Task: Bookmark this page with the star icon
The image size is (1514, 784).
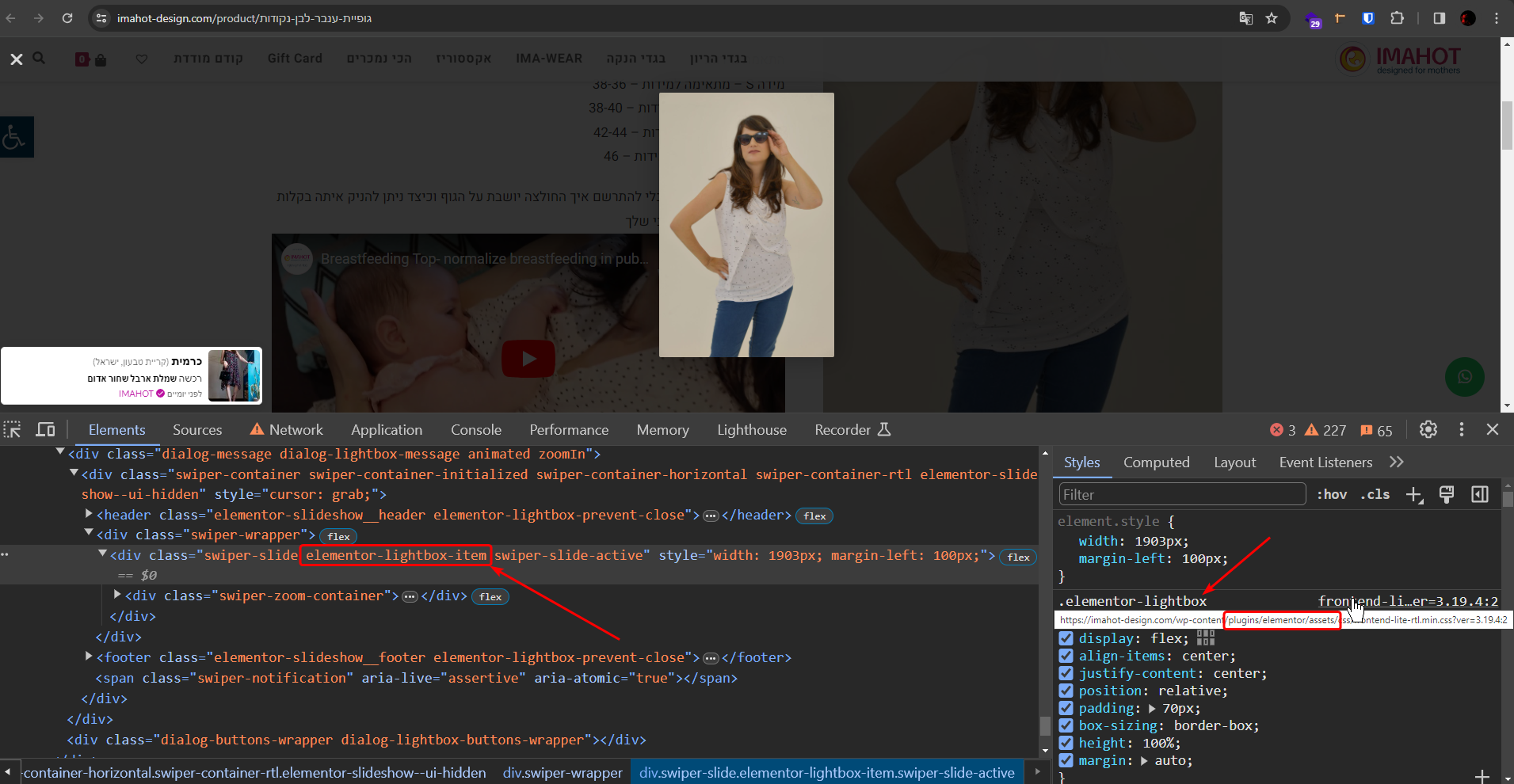Action: click(x=1272, y=18)
